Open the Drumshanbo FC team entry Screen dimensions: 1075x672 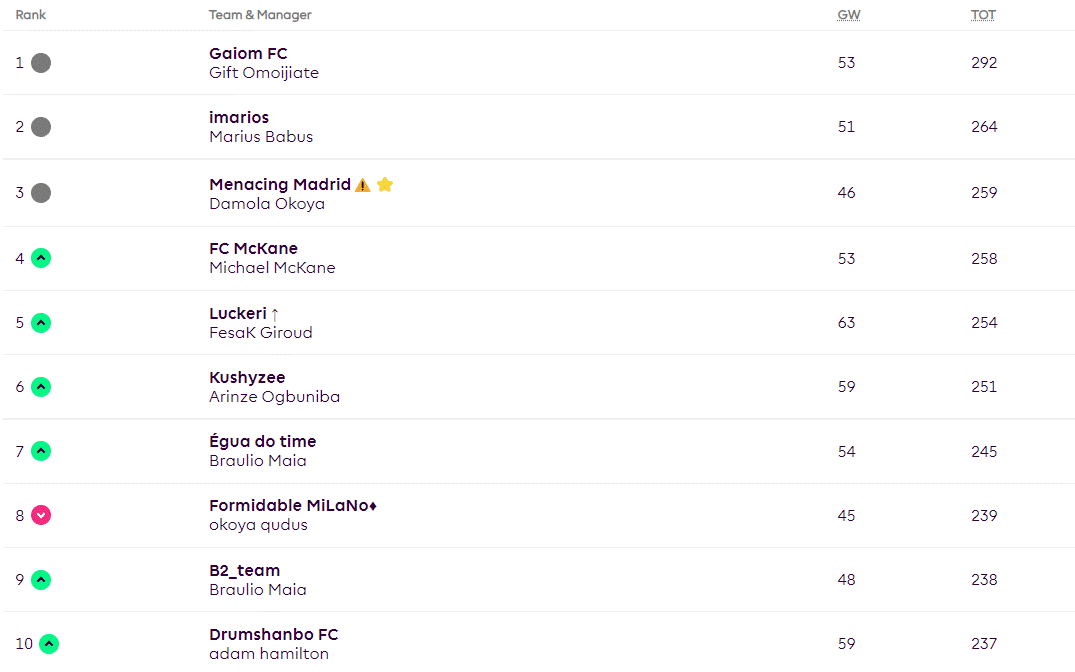point(274,634)
